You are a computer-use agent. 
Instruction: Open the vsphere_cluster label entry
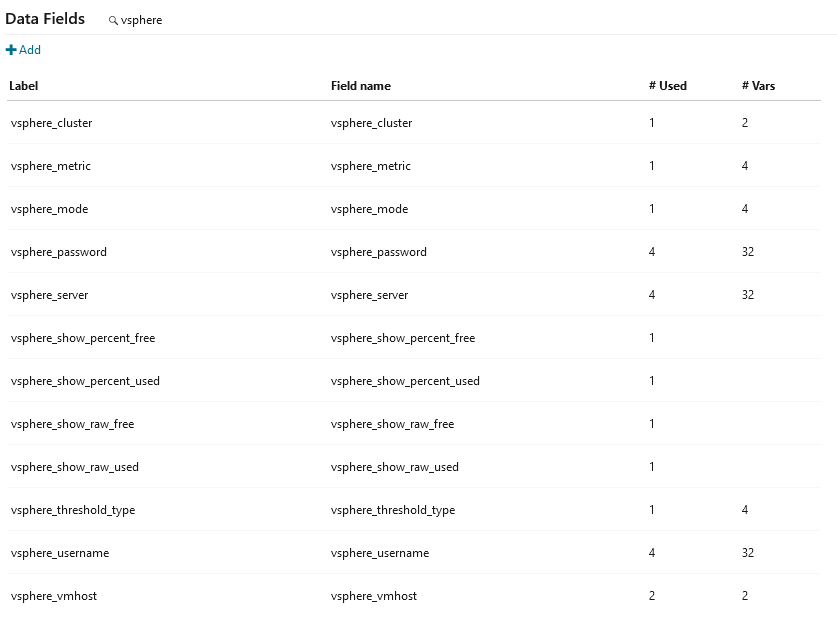(x=51, y=123)
